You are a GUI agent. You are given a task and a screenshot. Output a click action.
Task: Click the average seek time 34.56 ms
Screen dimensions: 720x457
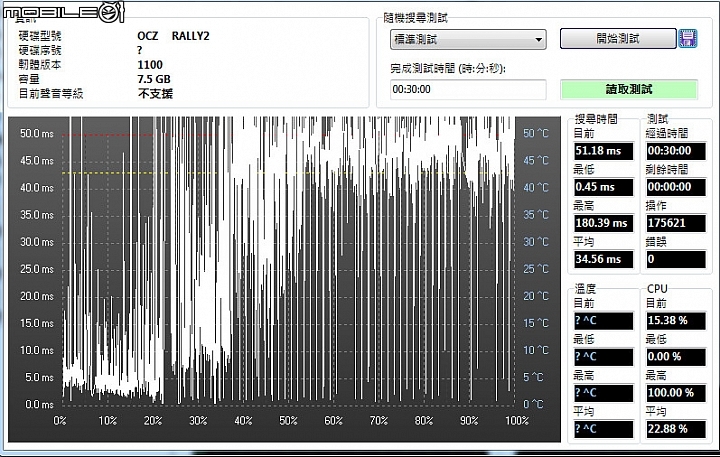603,259
